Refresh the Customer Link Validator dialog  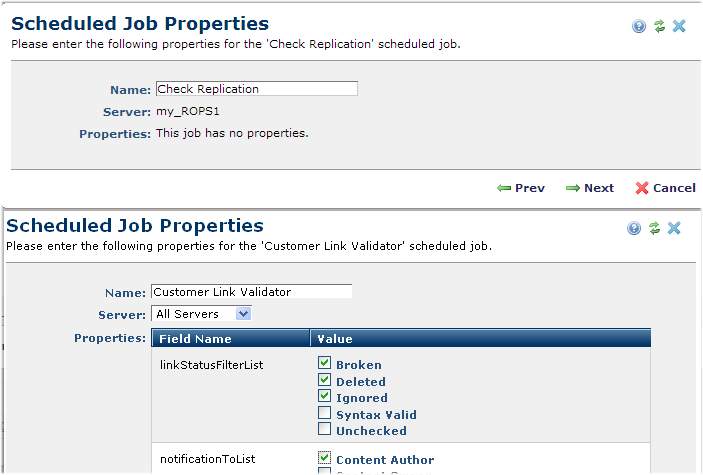[654, 228]
